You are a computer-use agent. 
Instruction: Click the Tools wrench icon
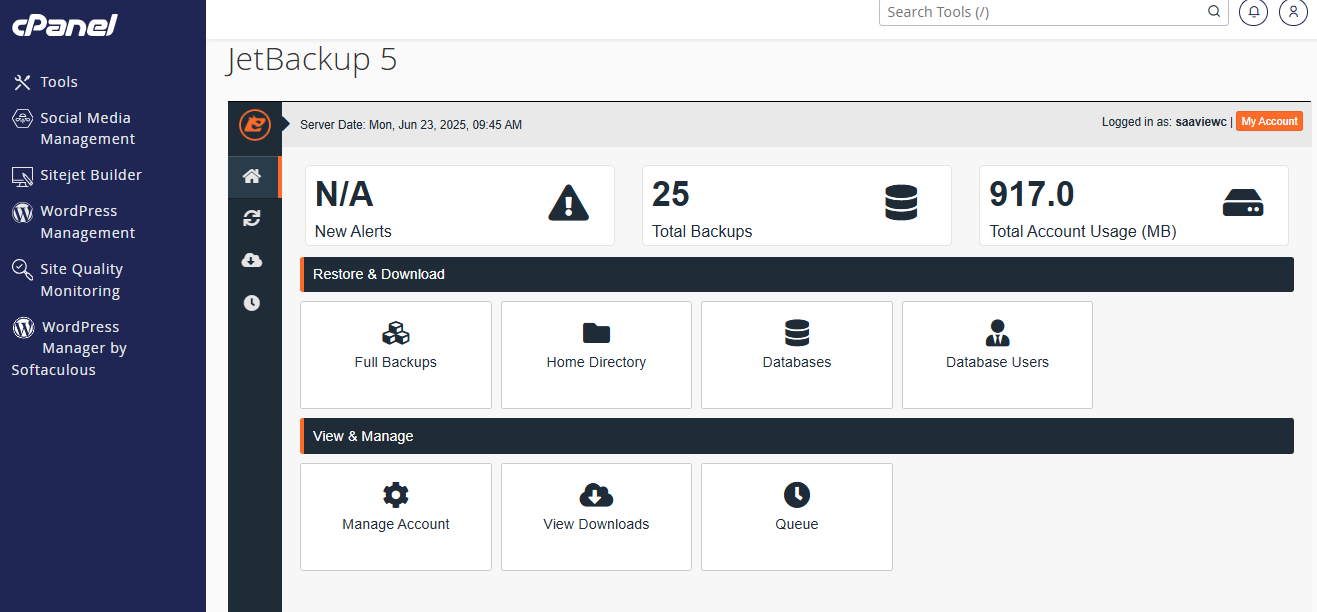(x=22, y=82)
